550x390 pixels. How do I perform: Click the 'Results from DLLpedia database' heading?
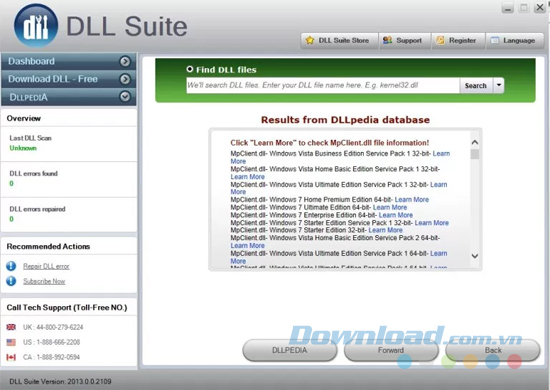tap(346, 120)
